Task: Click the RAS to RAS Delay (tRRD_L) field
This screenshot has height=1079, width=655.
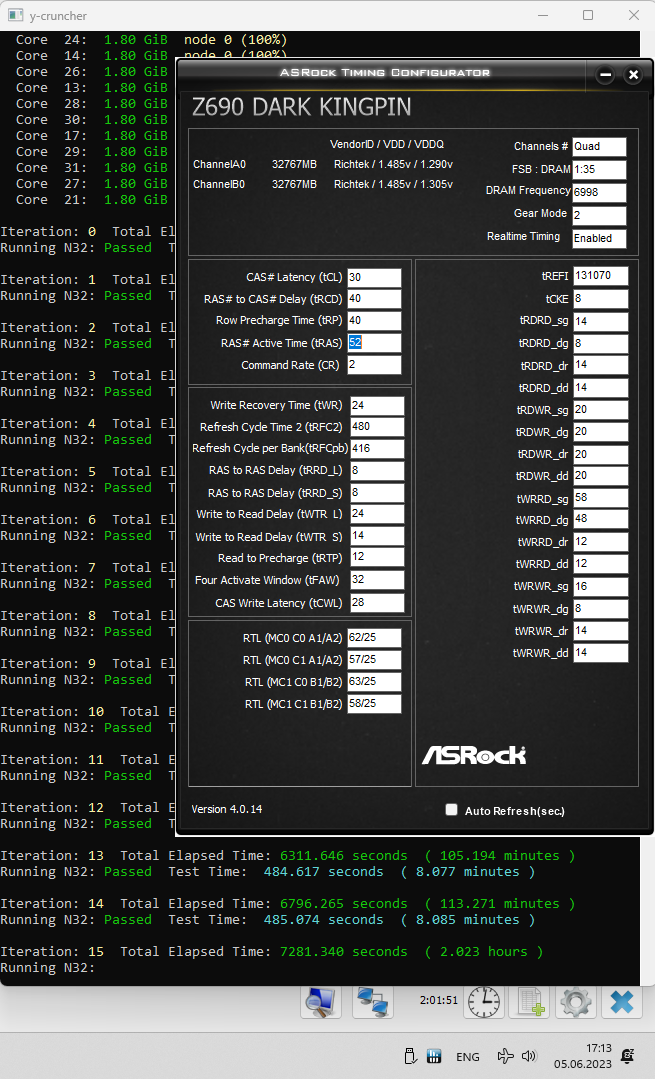Action: (377, 471)
